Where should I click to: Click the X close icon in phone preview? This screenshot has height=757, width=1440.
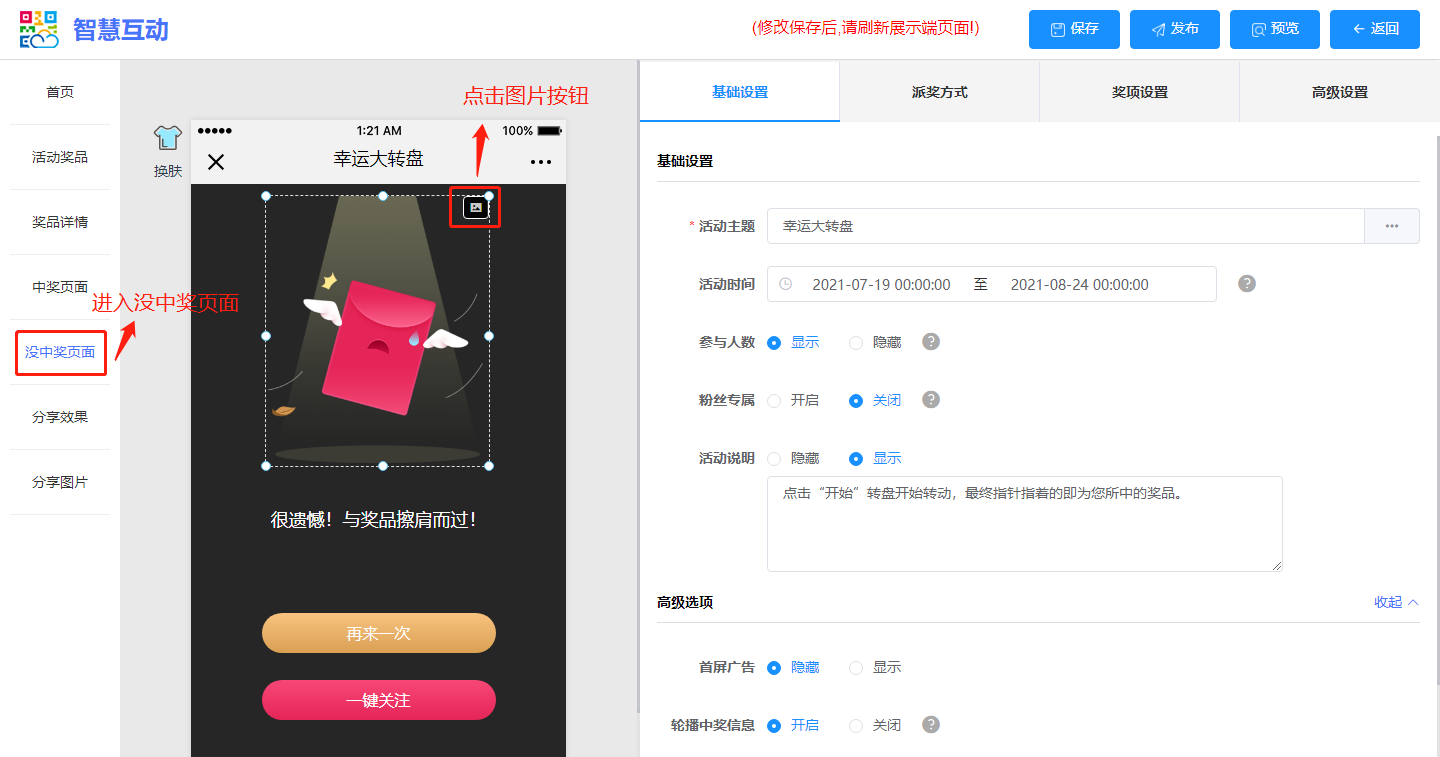(x=216, y=162)
